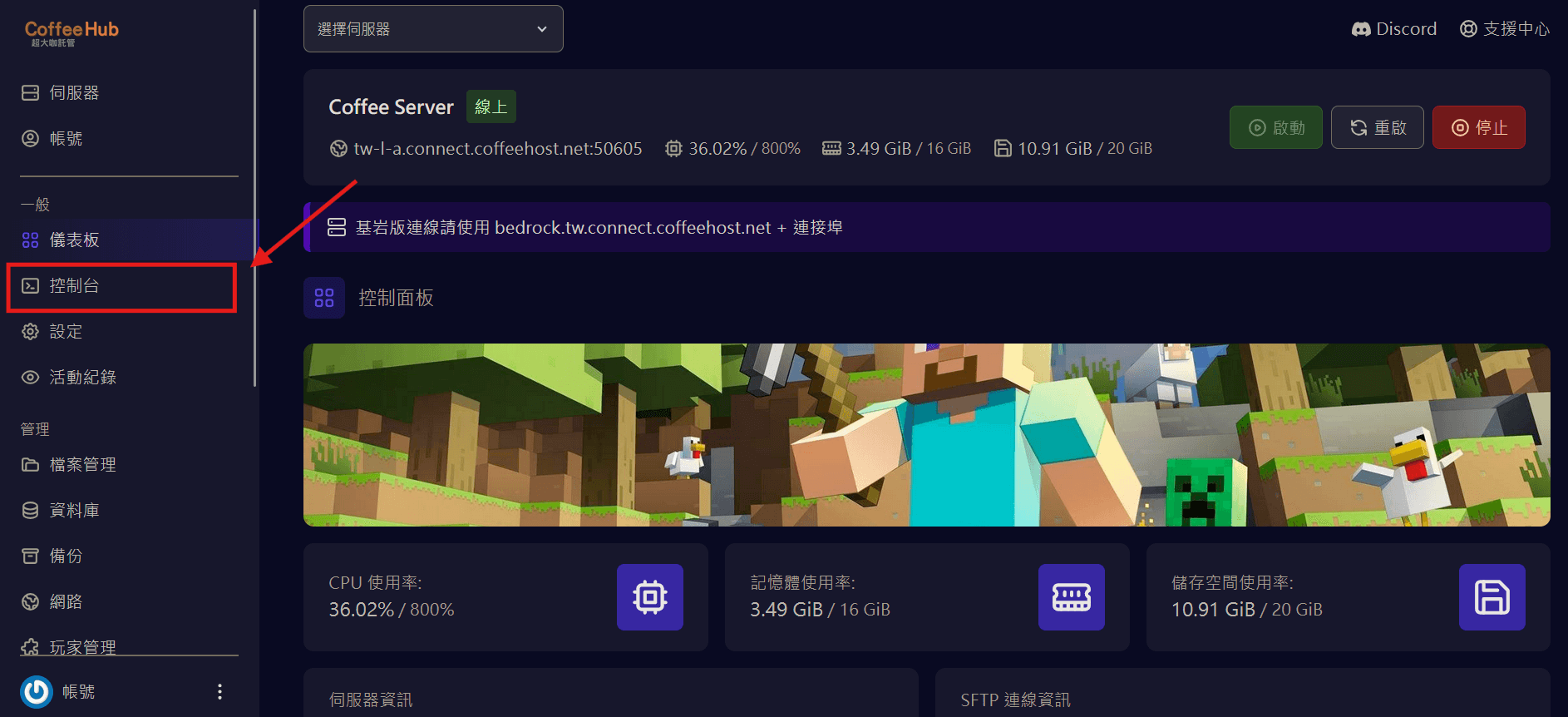Click the sidebar vertical scrollbar

254,198
